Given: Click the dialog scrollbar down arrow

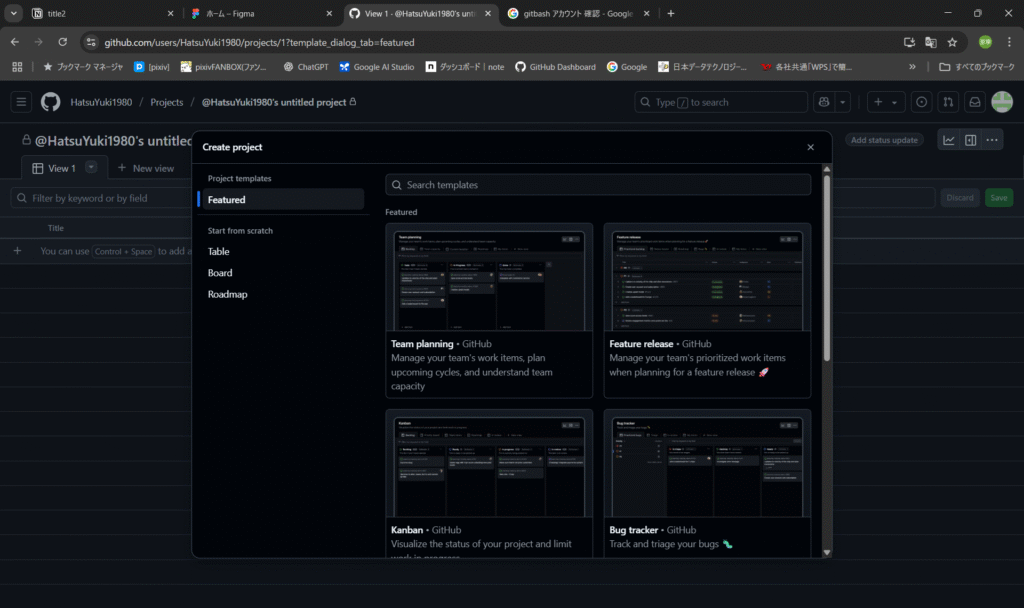Looking at the screenshot, I should 827,552.
